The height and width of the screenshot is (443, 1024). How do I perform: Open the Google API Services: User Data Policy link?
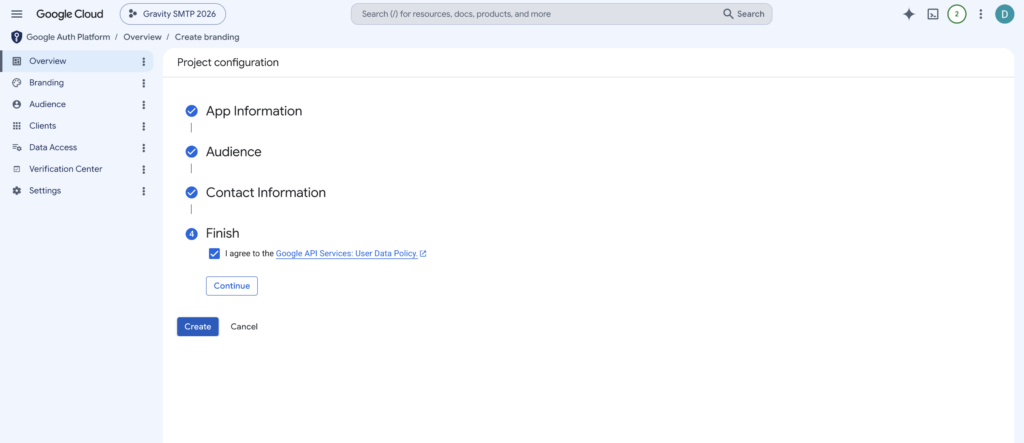tap(347, 254)
